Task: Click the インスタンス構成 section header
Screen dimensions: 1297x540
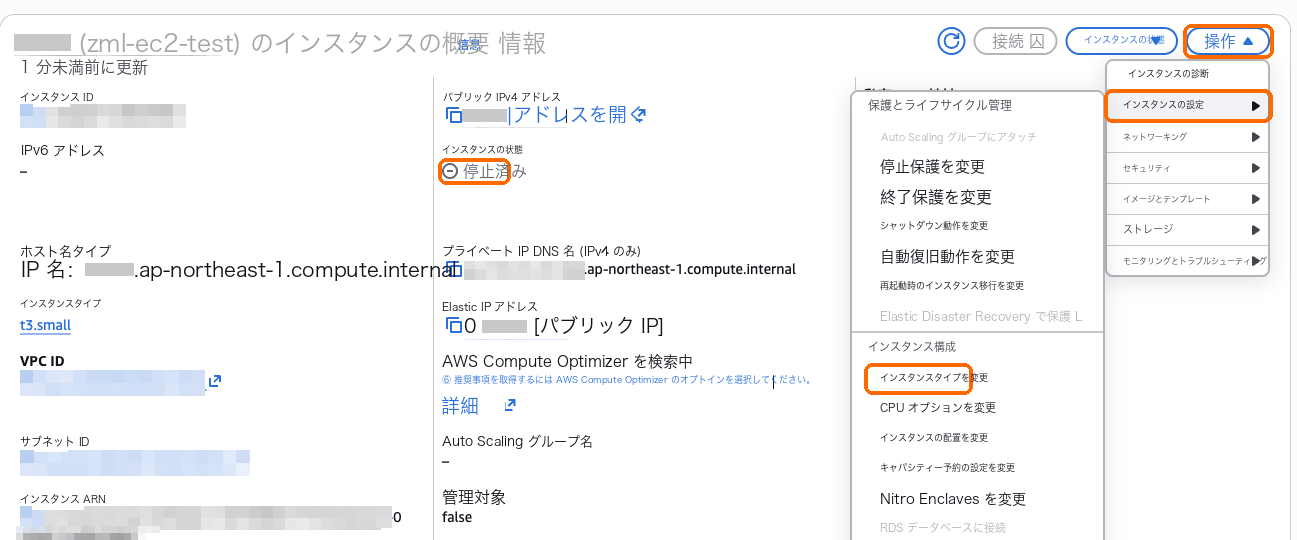Action: click(912, 346)
